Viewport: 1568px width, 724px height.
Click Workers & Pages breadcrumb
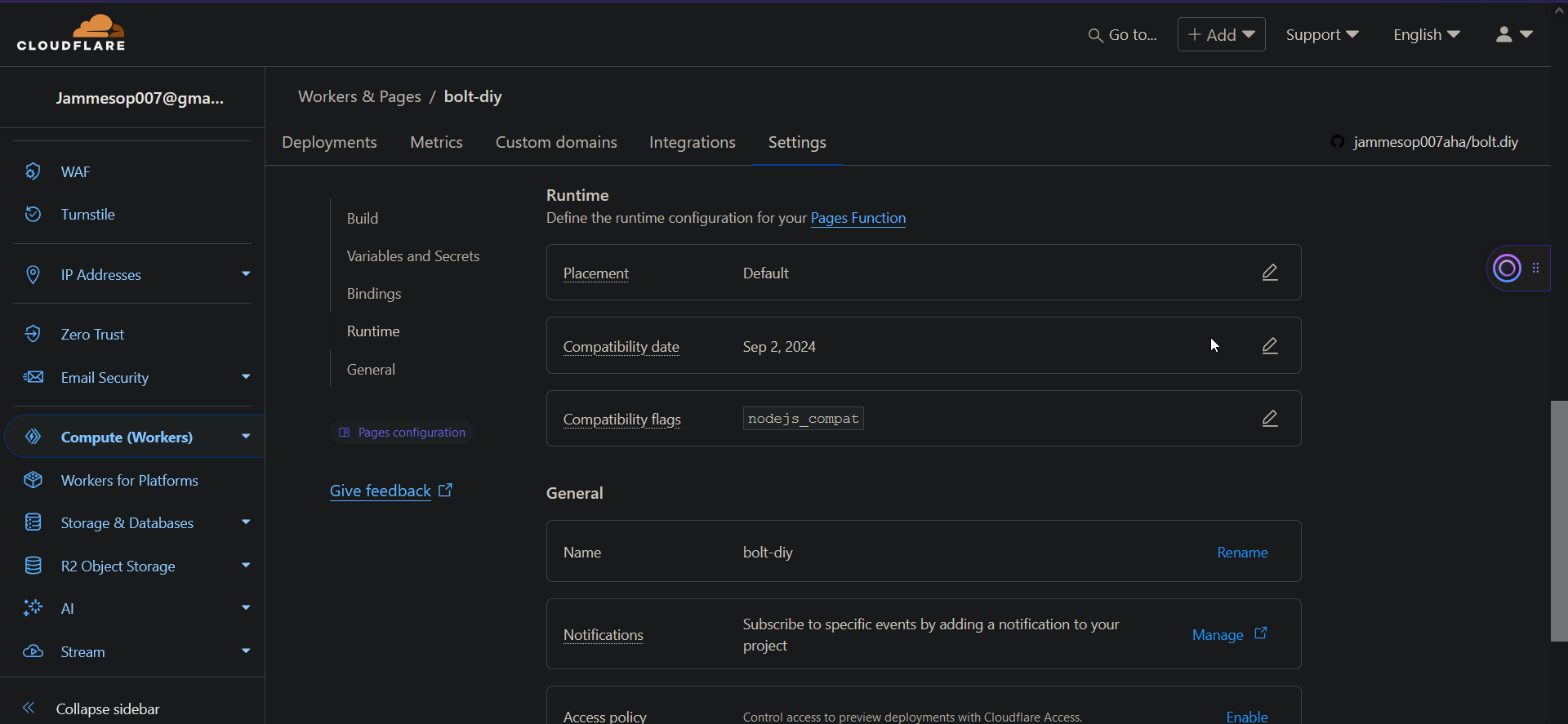(x=359, y=96)
